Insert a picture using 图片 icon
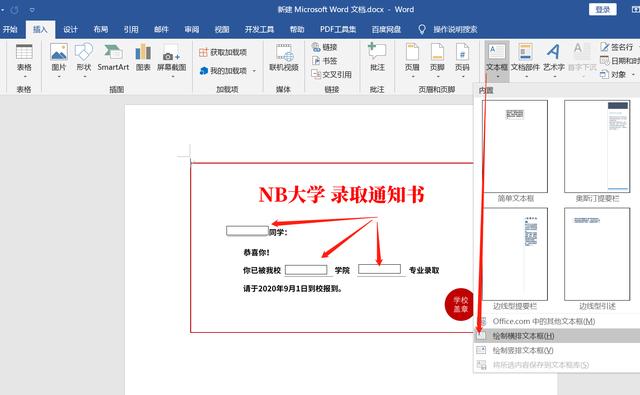 59,60
